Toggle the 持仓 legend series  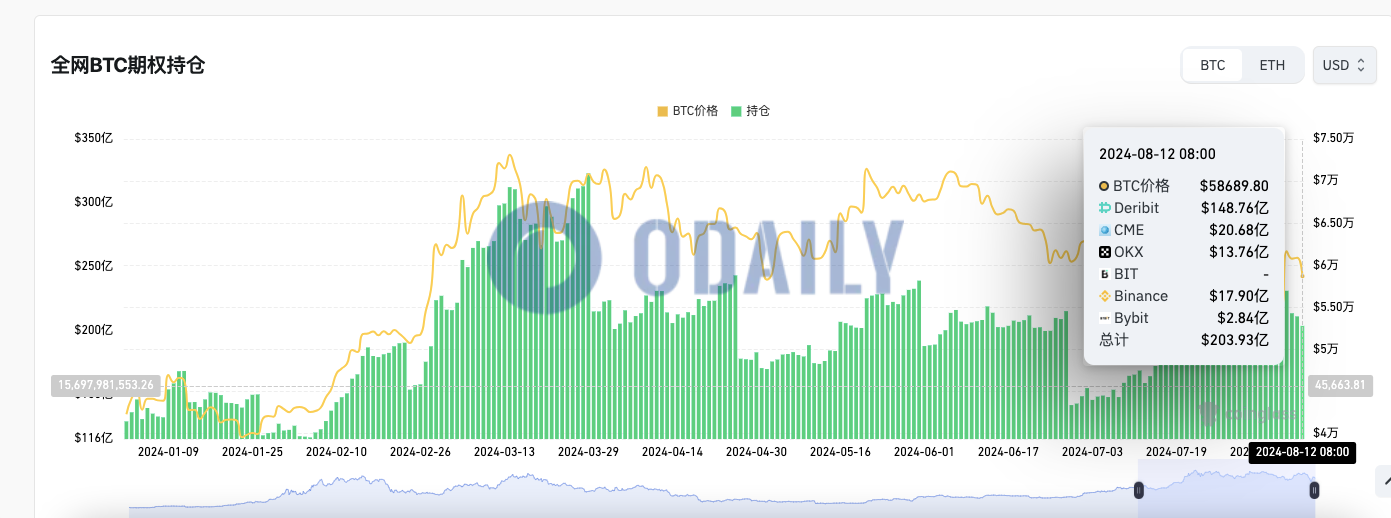[751, 111]
